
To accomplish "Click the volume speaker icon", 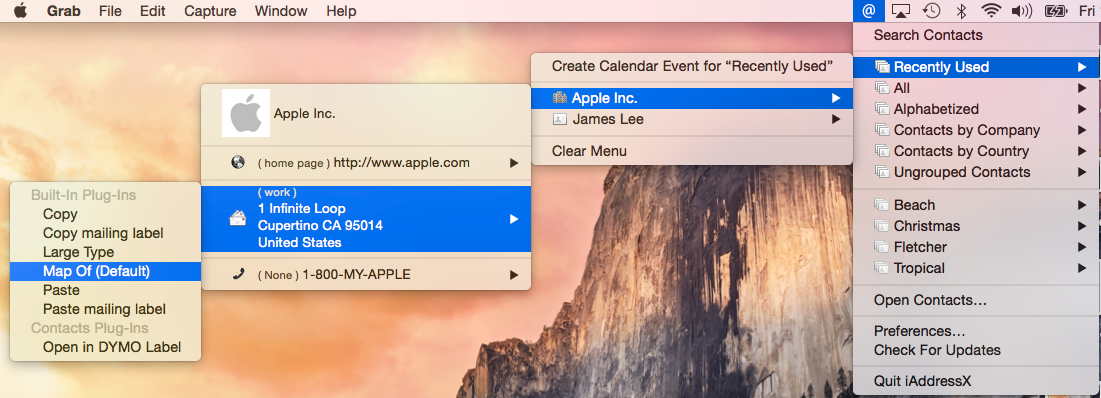I will tap(1022, 11).
